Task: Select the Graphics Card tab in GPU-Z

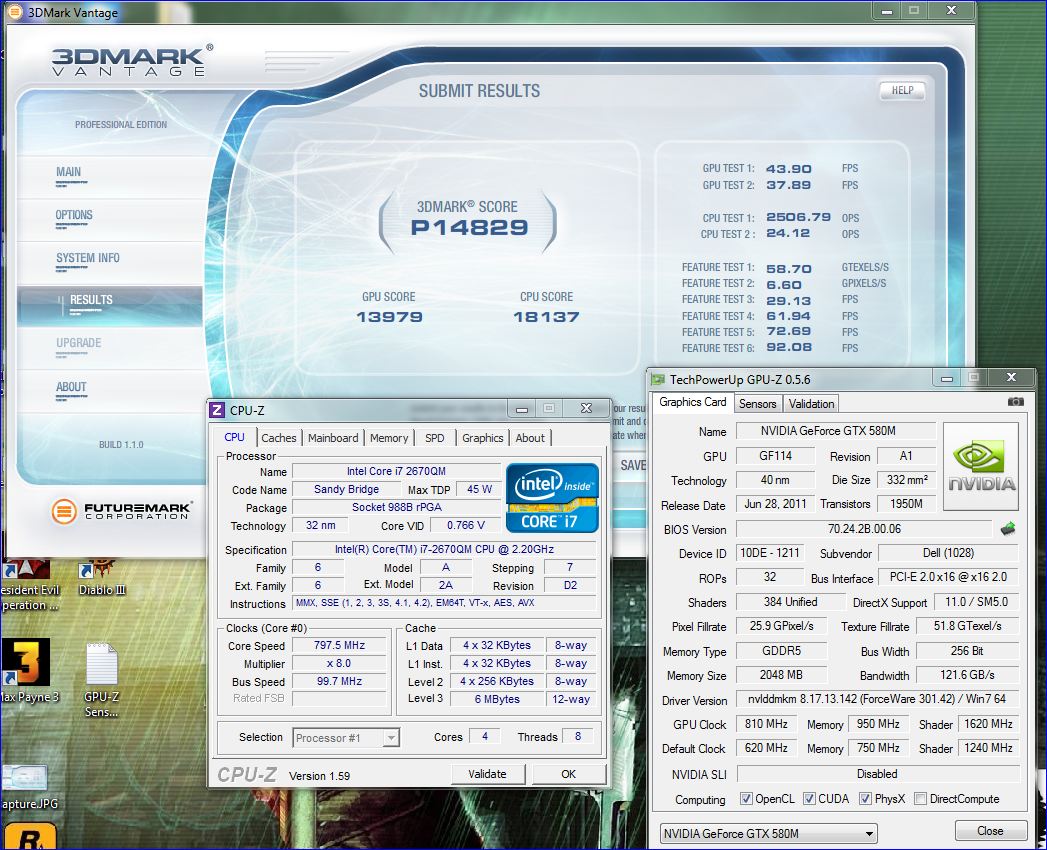Action: [x=692, y=402]
